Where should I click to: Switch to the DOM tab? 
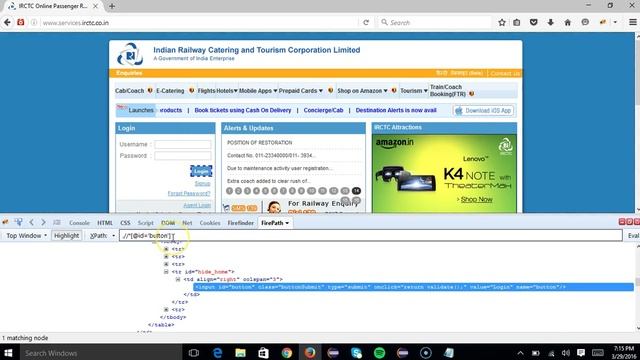pyautogui.click(x=168, y=223)
